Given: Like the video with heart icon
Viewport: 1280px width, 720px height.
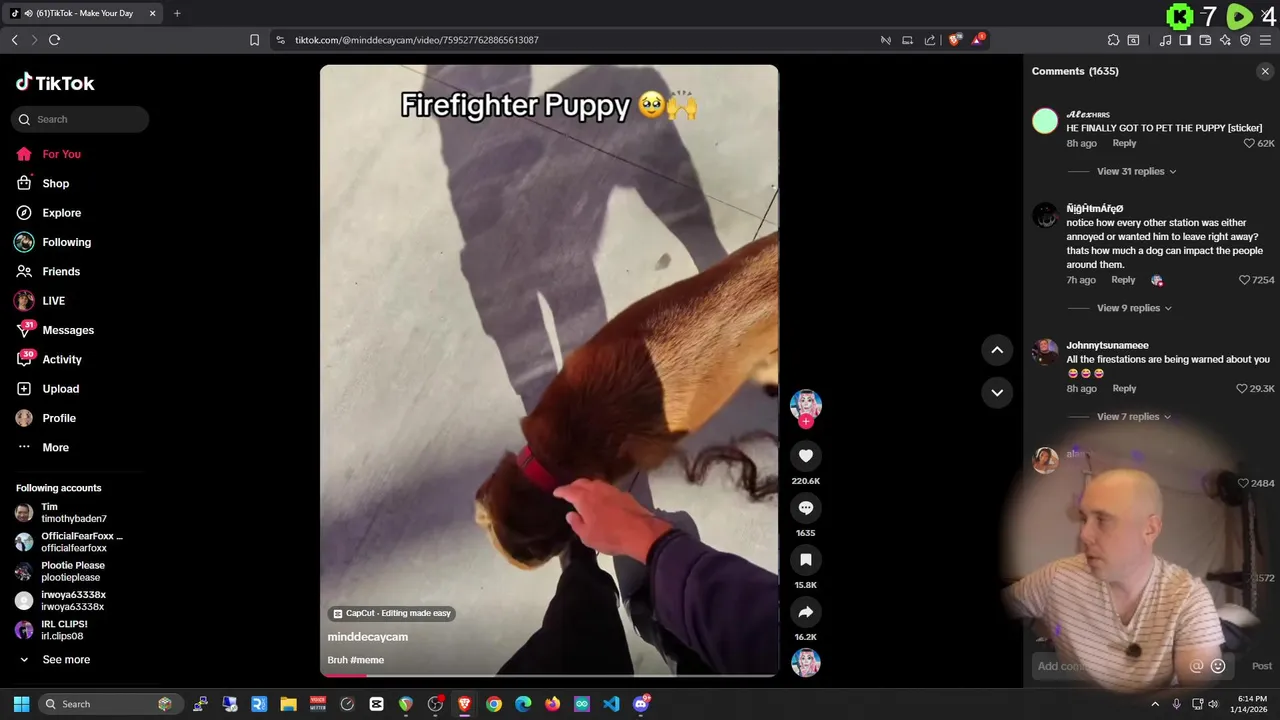Looking at the screenshot, I should pyautogui.click(x=805, y=456).
